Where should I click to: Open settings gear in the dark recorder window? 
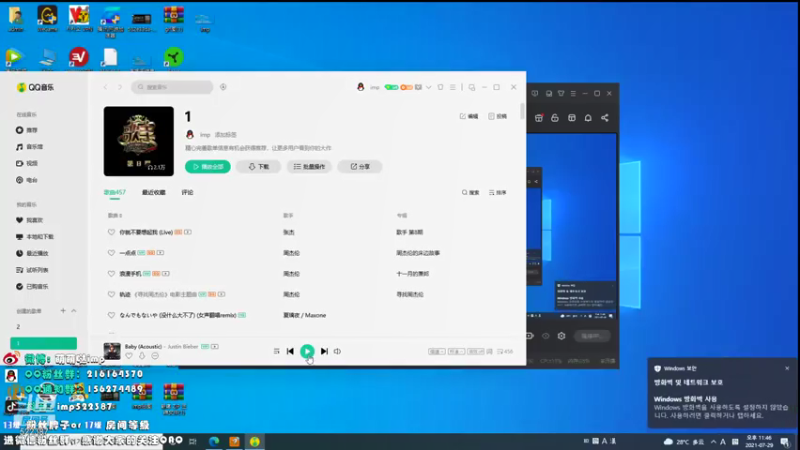pos(561,336)
